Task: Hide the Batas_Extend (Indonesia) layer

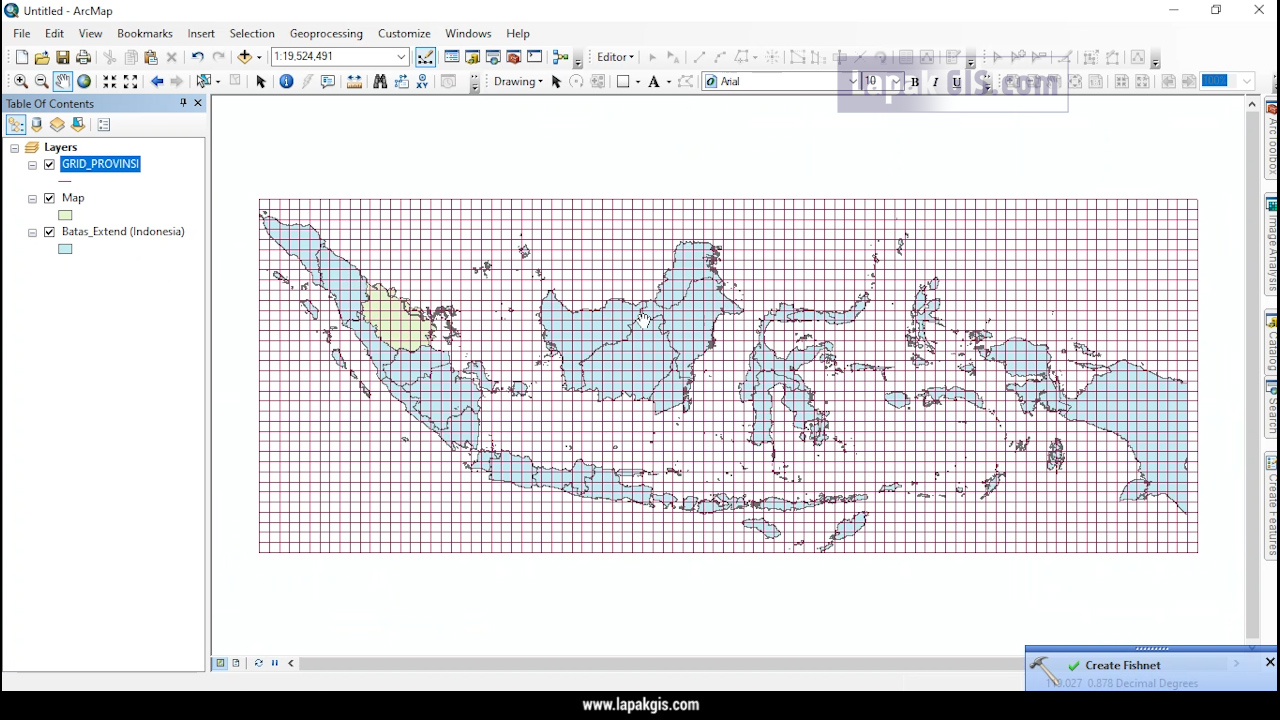Action: (x=49, y=231)
